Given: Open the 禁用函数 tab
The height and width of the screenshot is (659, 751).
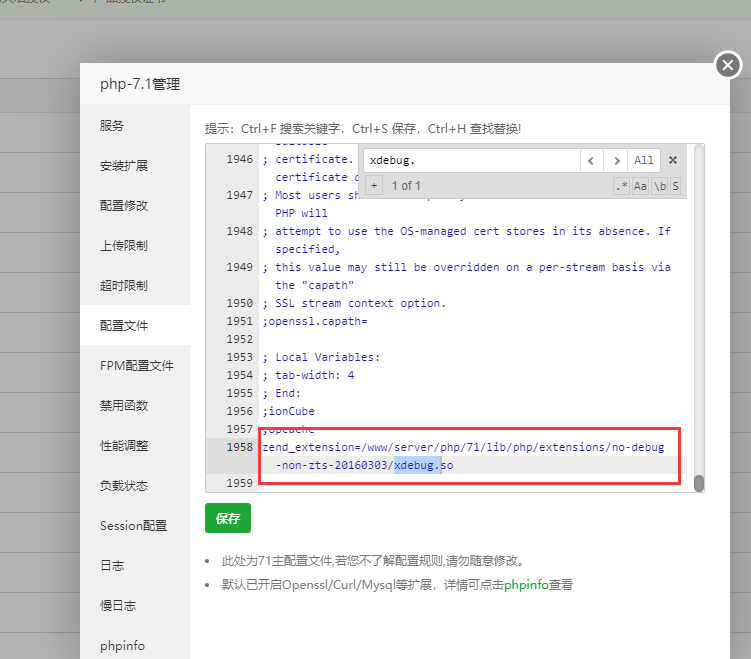Looking at the screenshot, I should click(x=135, y=406).
